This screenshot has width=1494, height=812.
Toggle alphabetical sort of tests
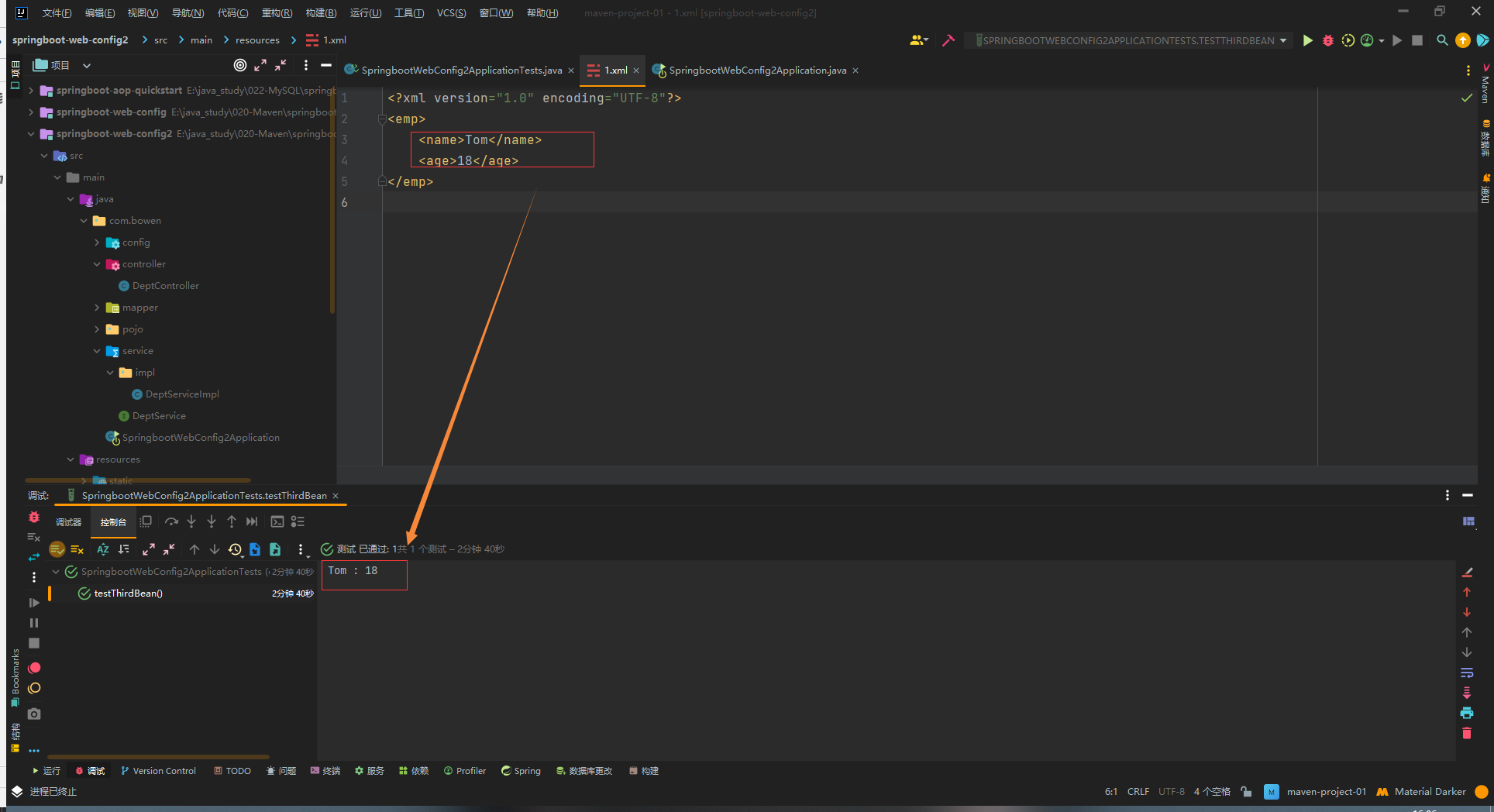pyautogui.click(x=103, y=549)
